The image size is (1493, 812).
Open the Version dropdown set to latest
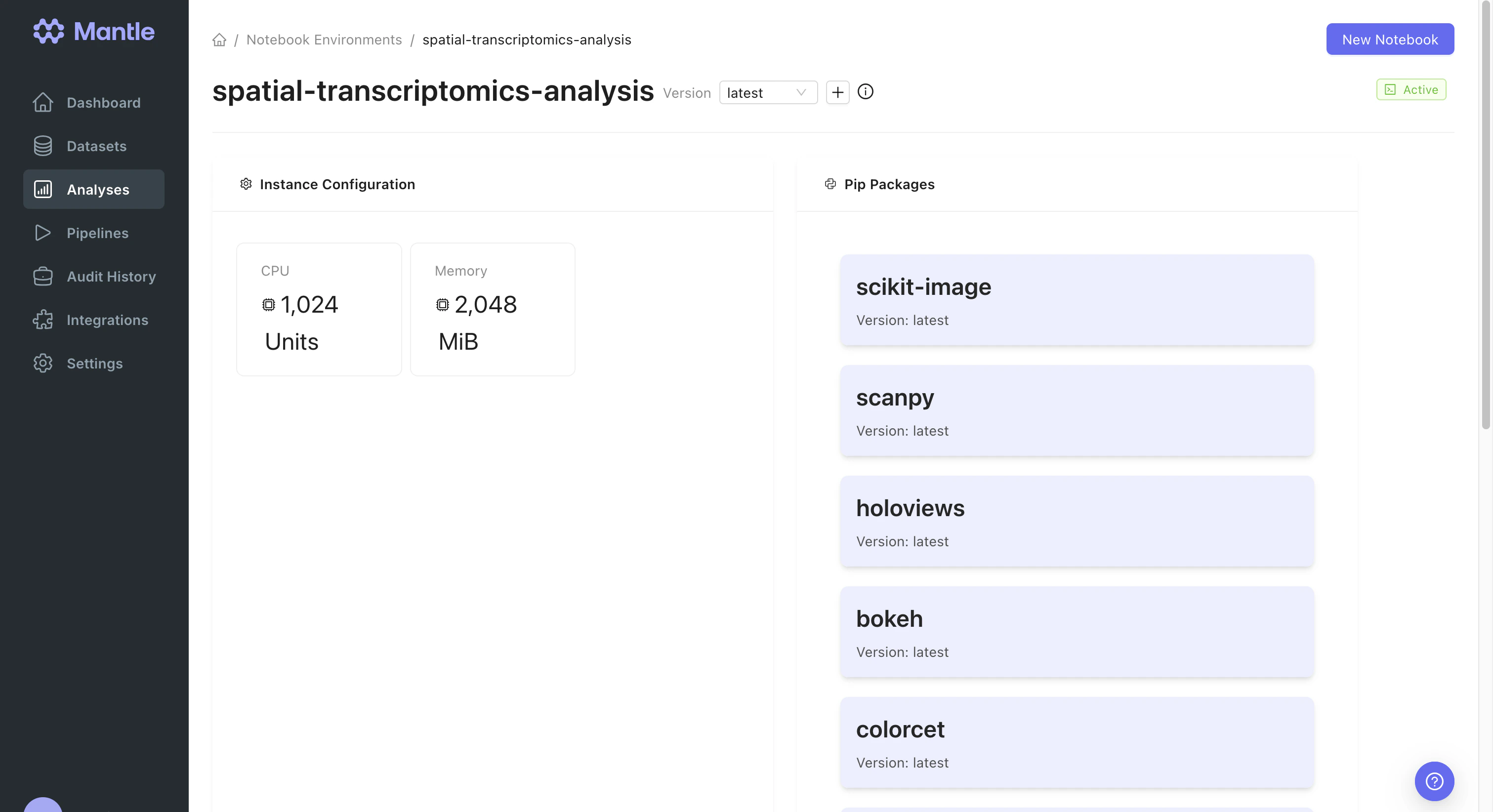(x=767, y=93)
